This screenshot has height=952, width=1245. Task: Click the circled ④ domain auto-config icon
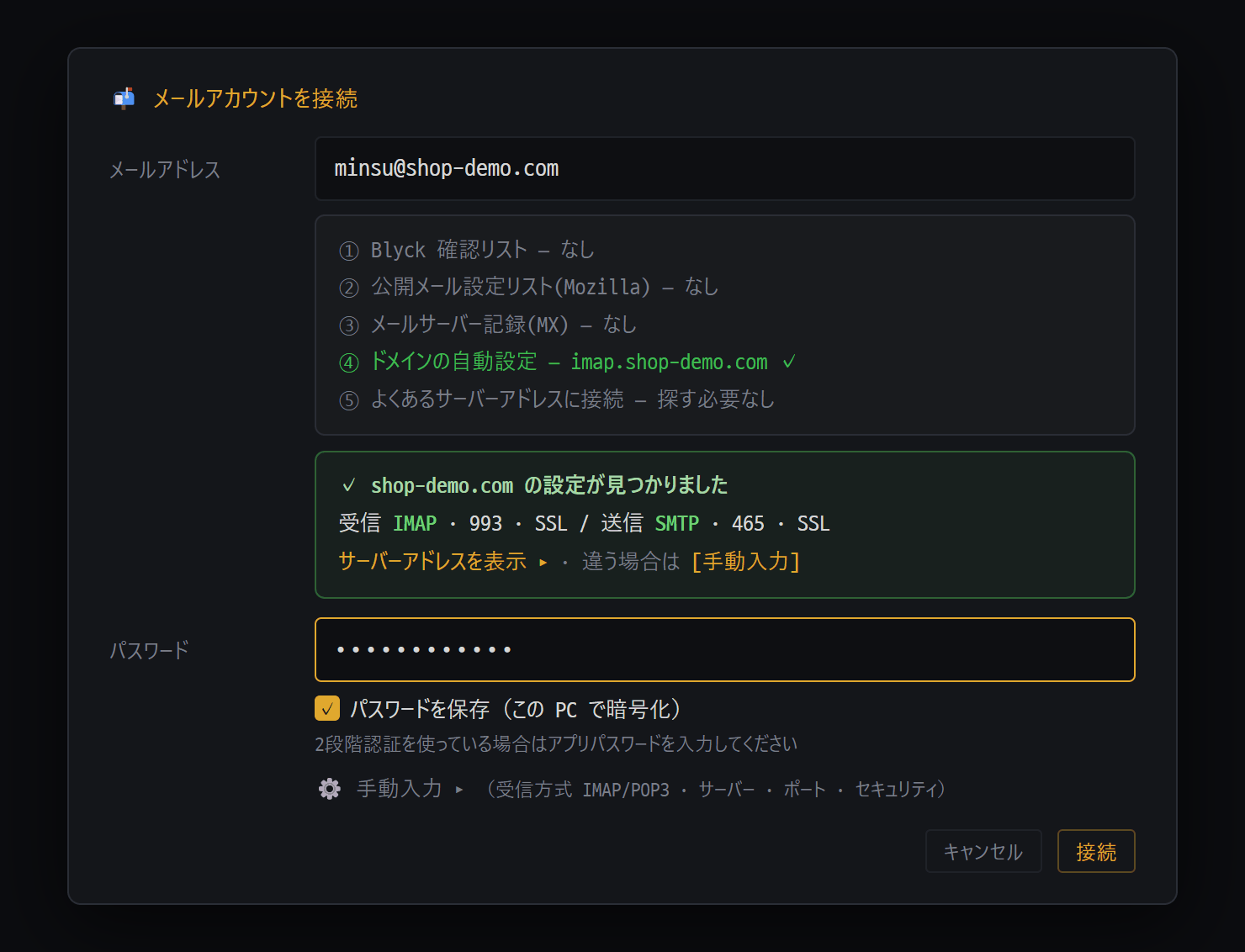(349, 362)
